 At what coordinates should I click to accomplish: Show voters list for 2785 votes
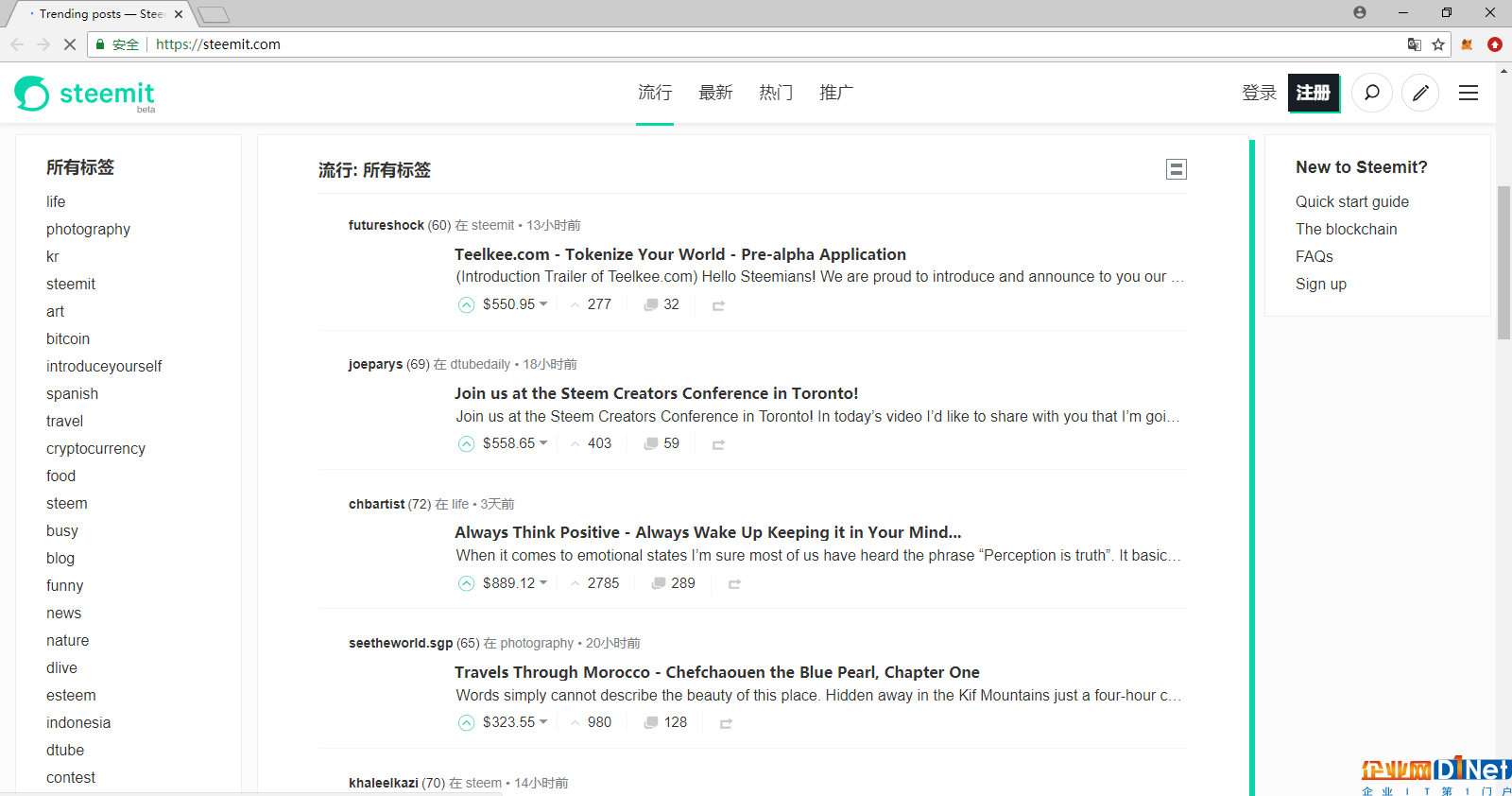pos(595,583)
